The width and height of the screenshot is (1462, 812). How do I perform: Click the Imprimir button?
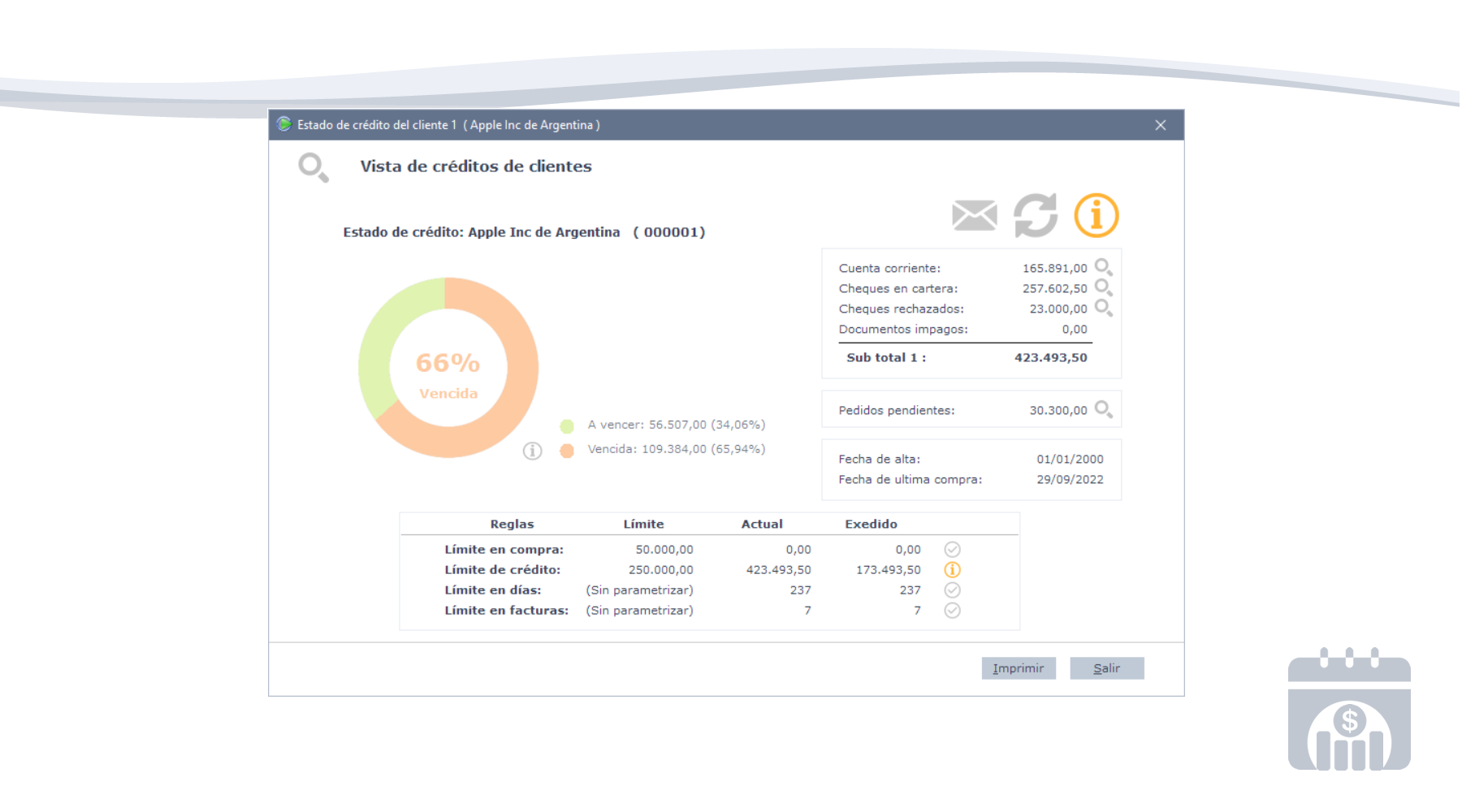[x=1019, y=667]
